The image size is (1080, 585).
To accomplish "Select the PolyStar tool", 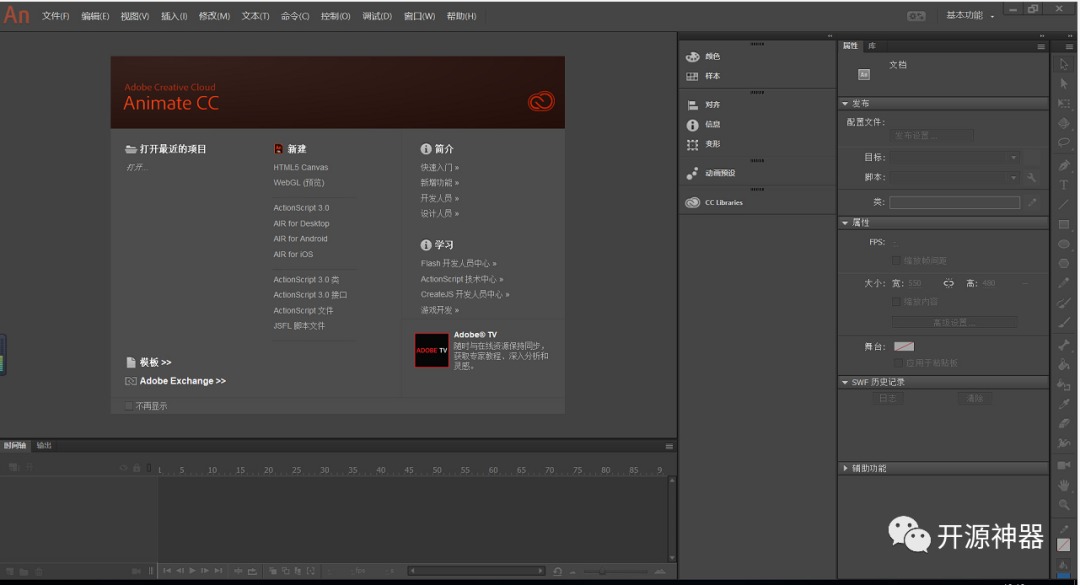I will pos(1064,264).
